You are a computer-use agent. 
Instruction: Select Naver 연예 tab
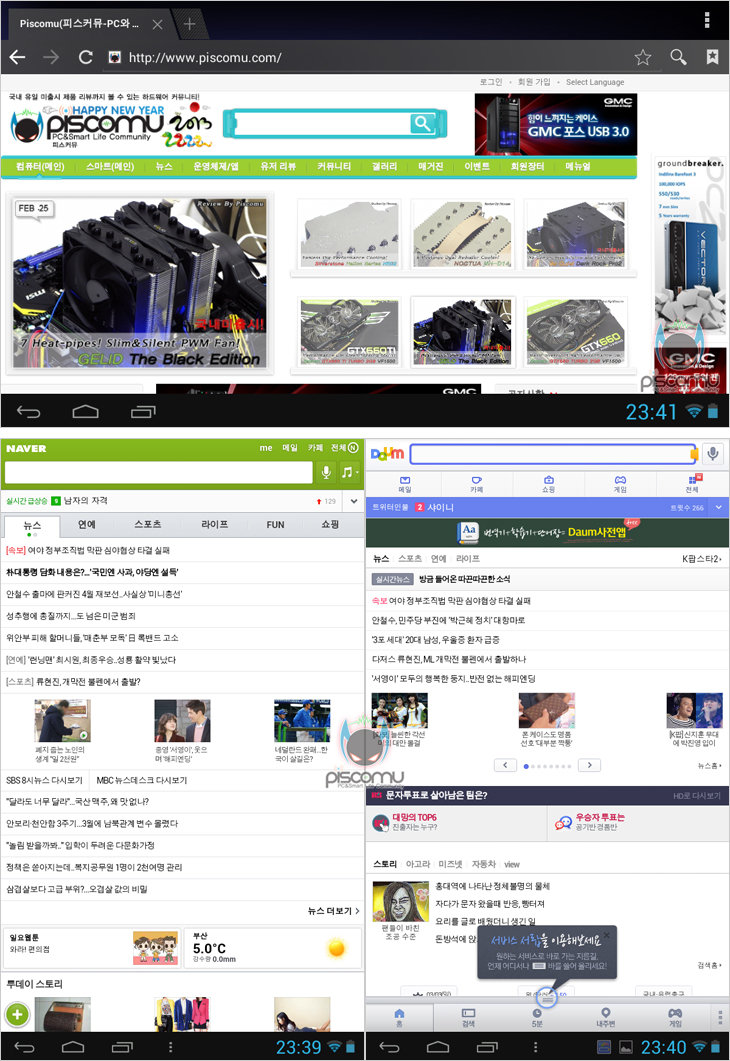pos(87,524)
